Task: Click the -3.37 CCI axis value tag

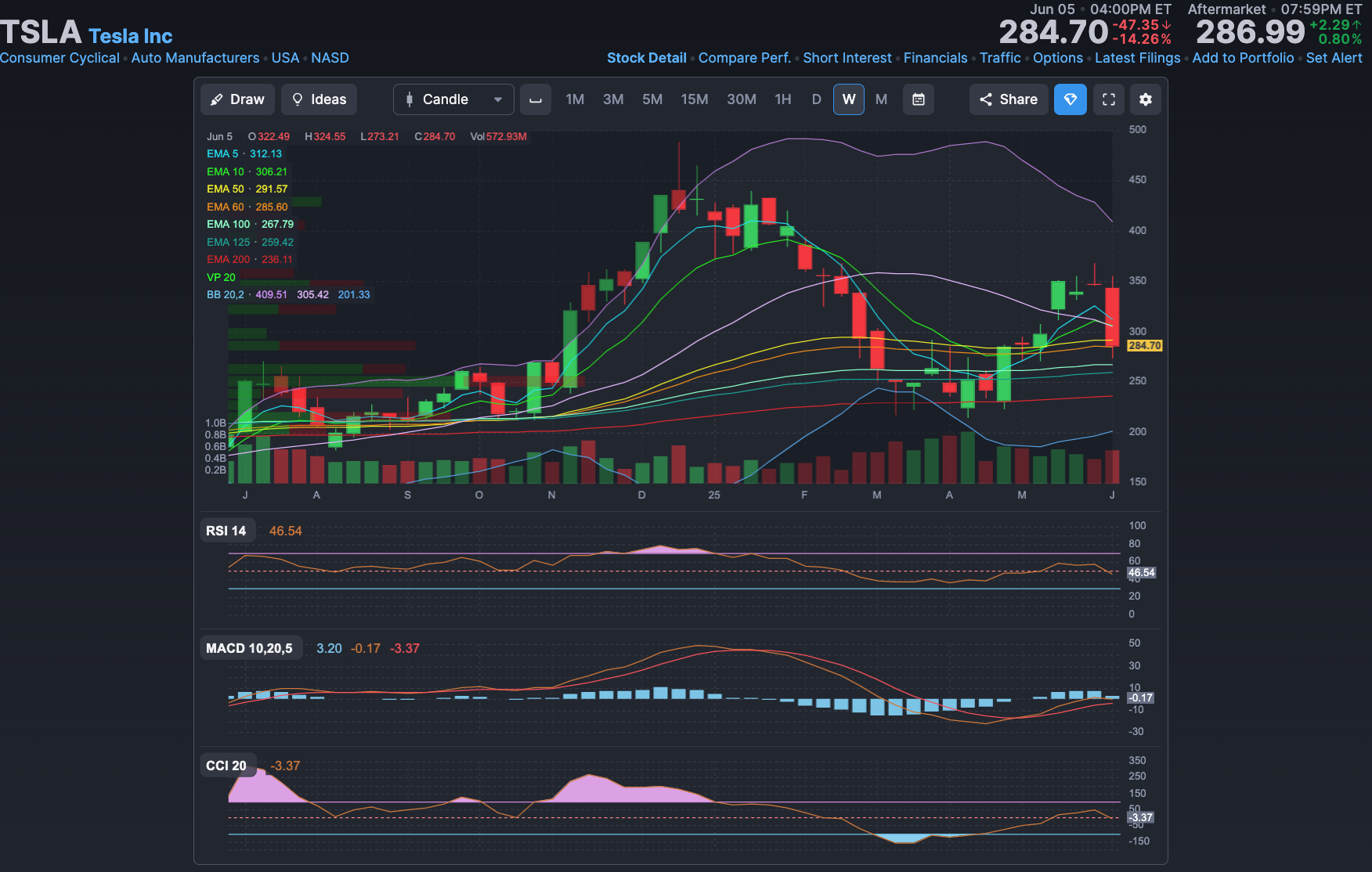Action: coord(1141,817)
